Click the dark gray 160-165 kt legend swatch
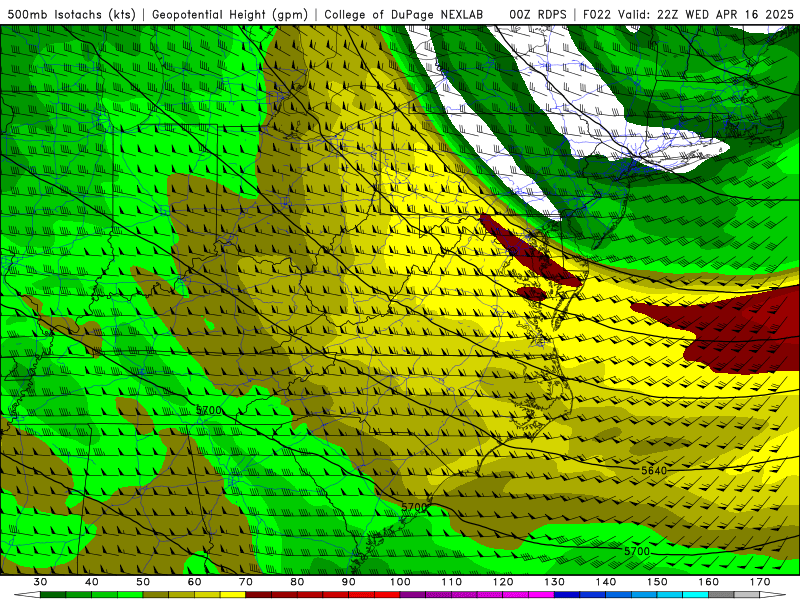This screenshot has height=600, width=800. click(721, 595)
